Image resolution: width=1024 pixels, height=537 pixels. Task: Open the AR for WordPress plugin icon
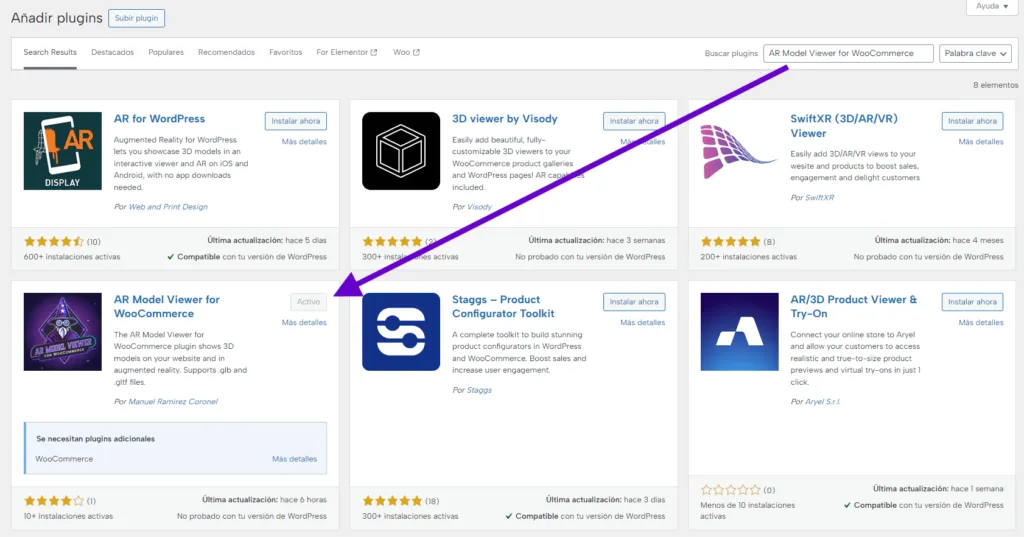click(x=63, y=151)
